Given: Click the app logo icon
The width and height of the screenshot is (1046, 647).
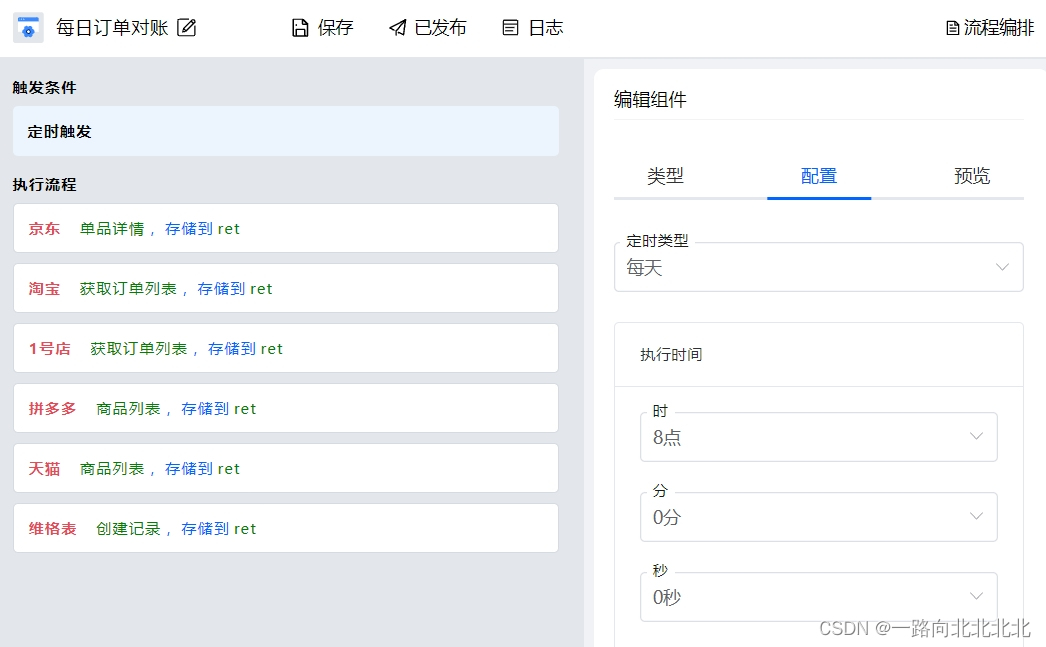Looking at the screenshot, I should click(28, 28).
